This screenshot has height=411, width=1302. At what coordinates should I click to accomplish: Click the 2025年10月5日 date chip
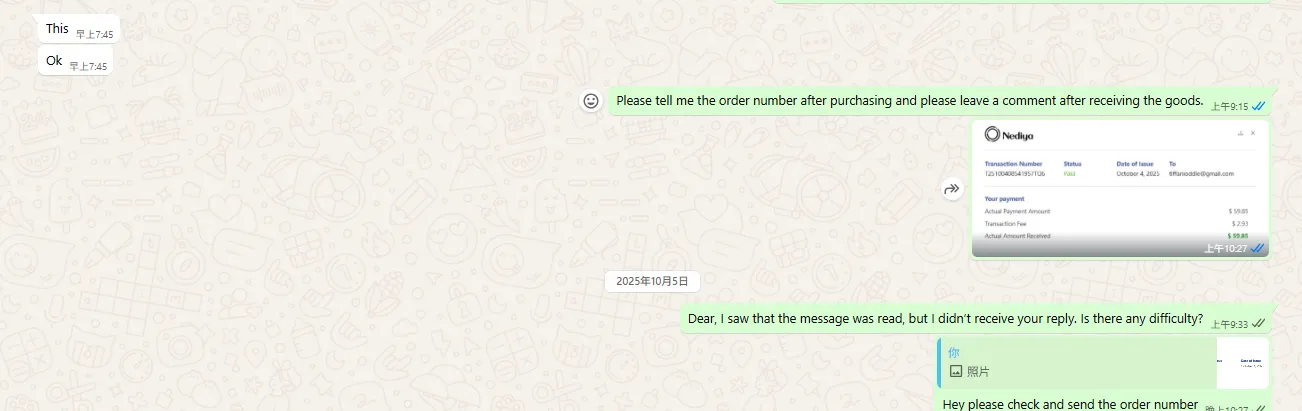(652, 282)
